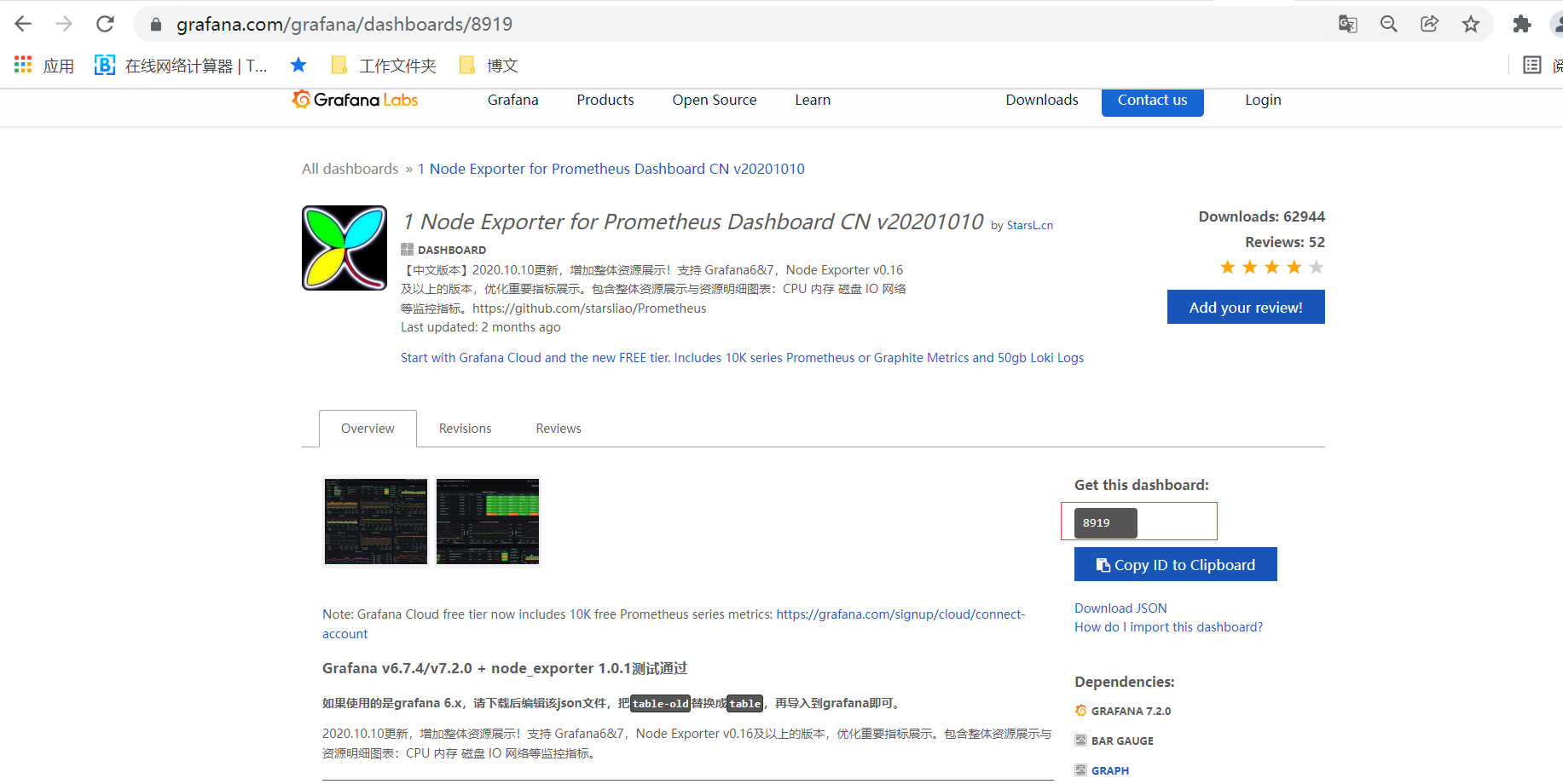Image resolution: width=1563 pixels, height=784 pixels.
Task: Click the address bar URL text
Action: click(344, 24)
